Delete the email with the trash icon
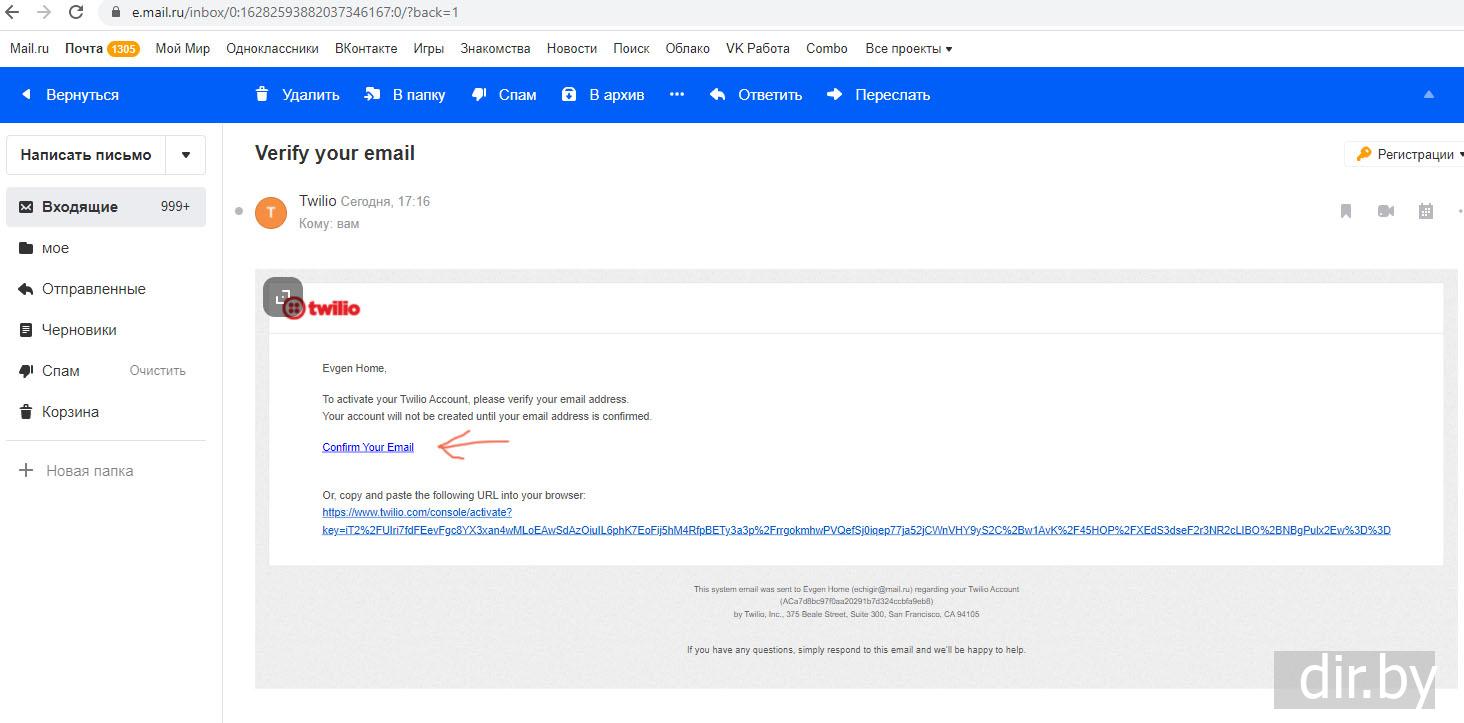Viewport: 1464px width, 723px height. [x=262, y=95]
